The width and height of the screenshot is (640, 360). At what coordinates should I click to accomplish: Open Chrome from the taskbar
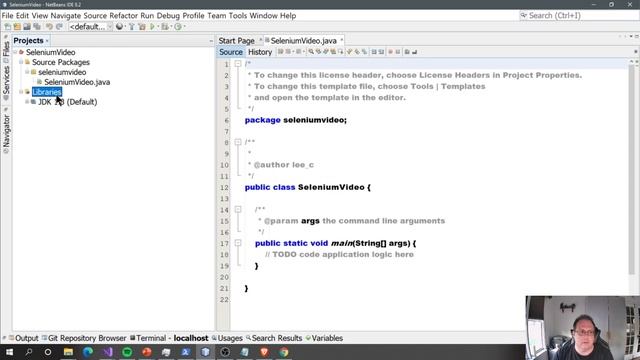pos(284,352)
